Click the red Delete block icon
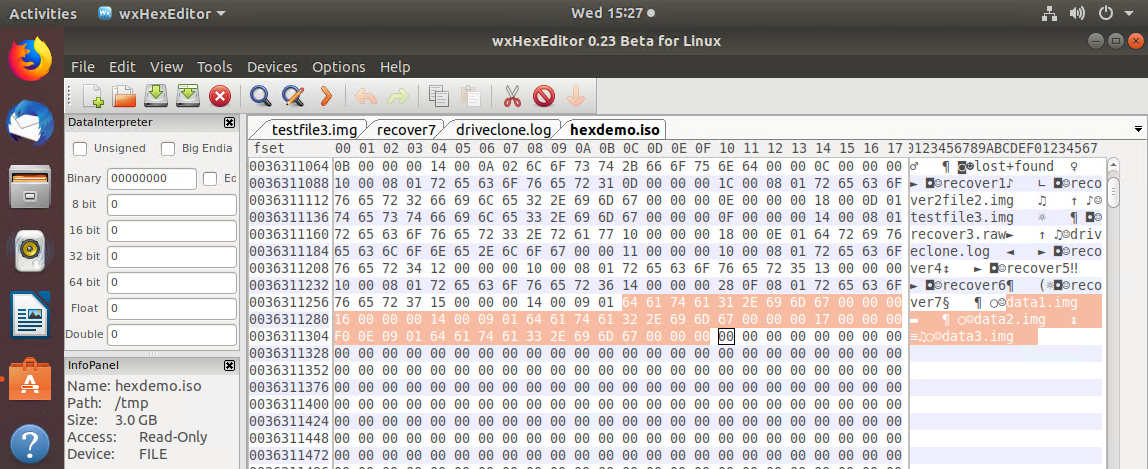The height and width of the screenshot is (469, 1148). [x=543, y=96]
